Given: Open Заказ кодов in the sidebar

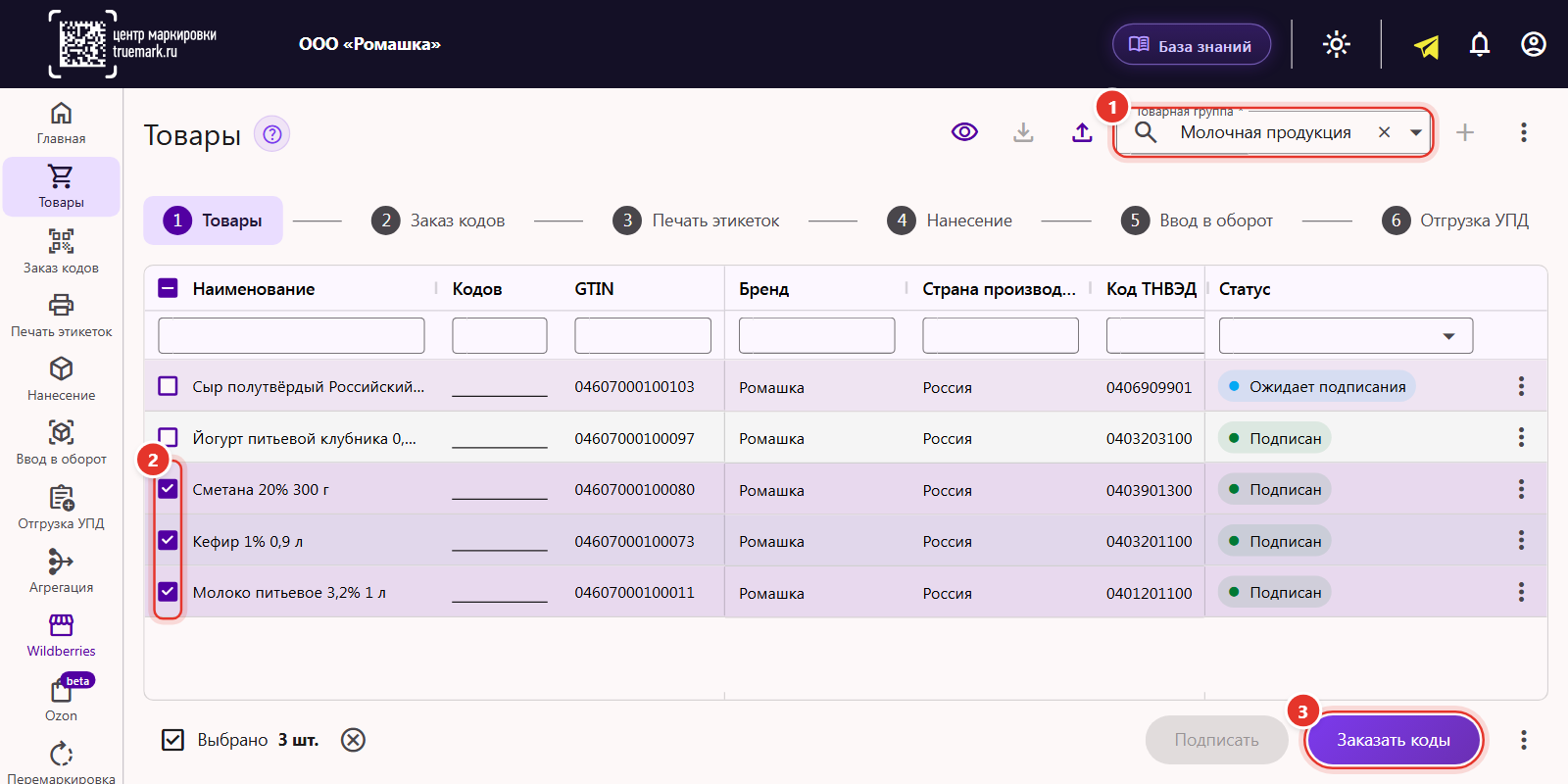Looking at the screenshot, I should [61, 252].
